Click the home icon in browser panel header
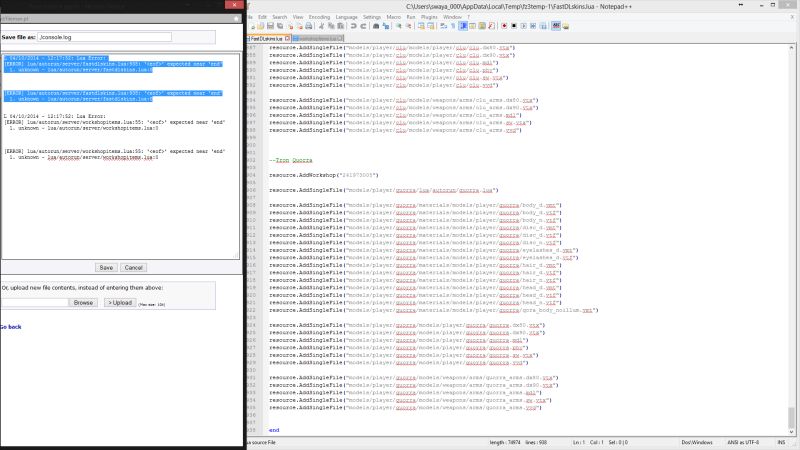Screen dimensions: 800x450 tap(236, 18)
